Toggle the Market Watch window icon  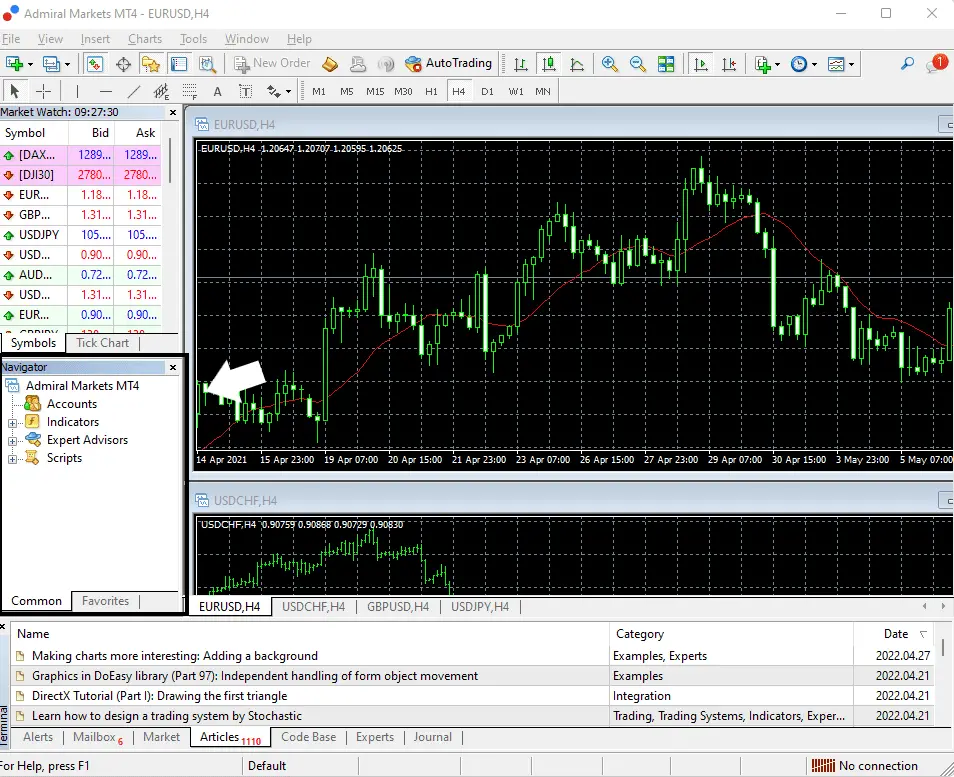tap(95, 63)
